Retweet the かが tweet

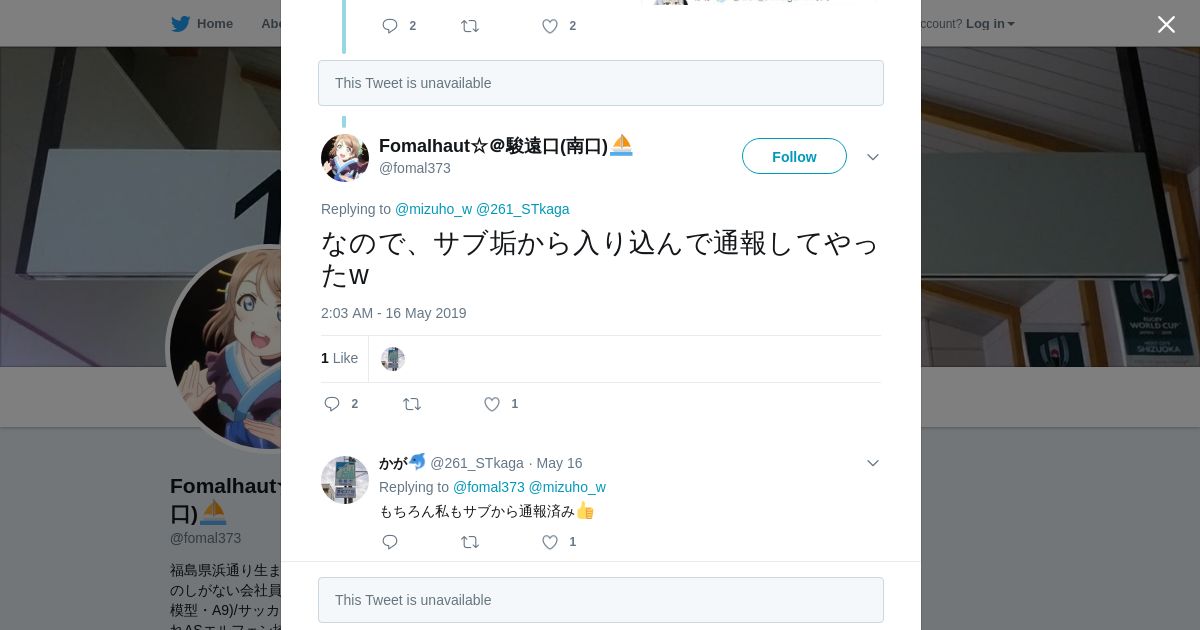(x=470, y=542)
